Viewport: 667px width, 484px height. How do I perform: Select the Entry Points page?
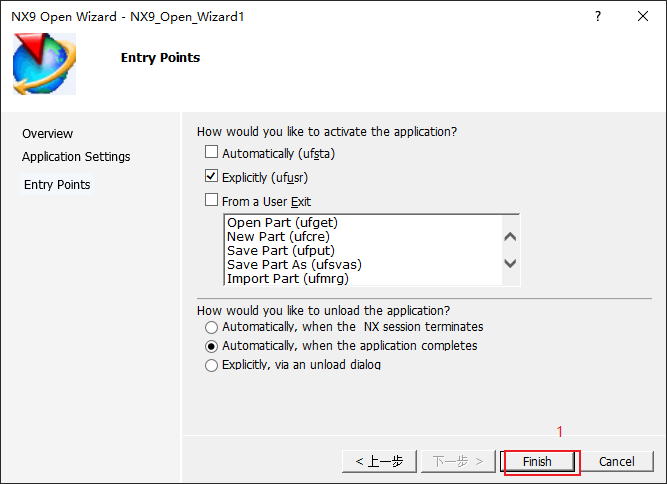[x=57, y=185]
